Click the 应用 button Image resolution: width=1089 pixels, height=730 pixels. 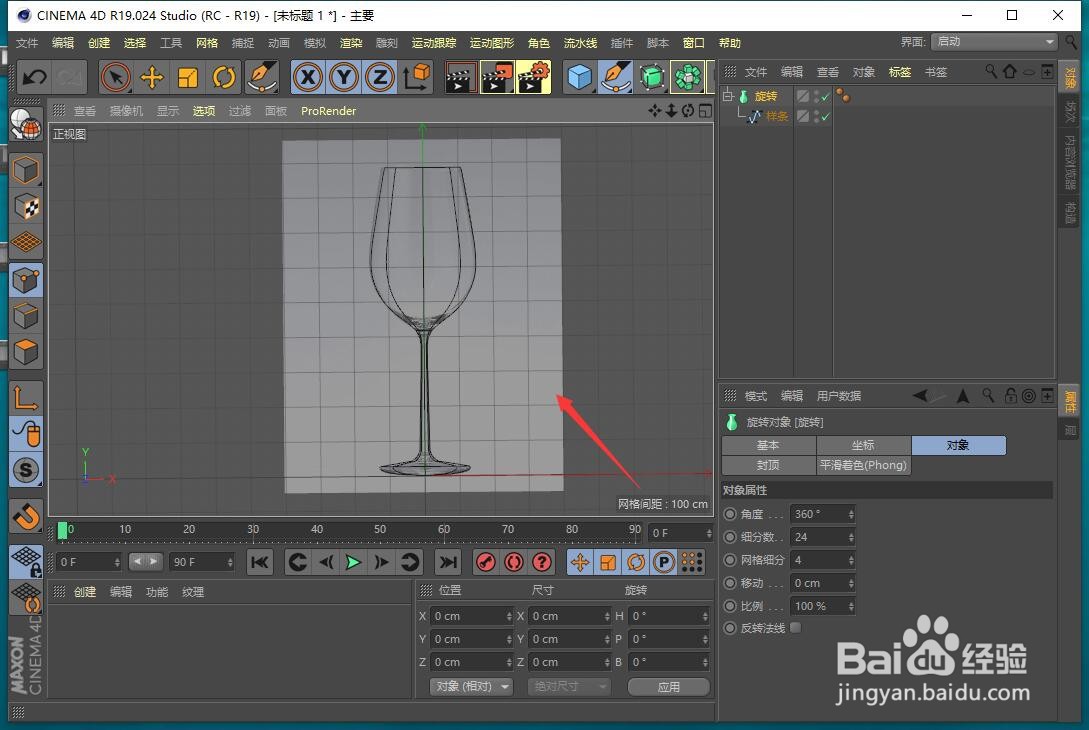click(x=669, y=686)
